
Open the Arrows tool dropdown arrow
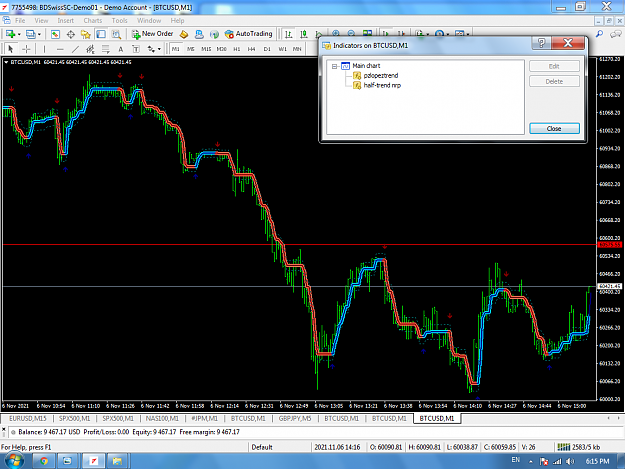[159, 49]
